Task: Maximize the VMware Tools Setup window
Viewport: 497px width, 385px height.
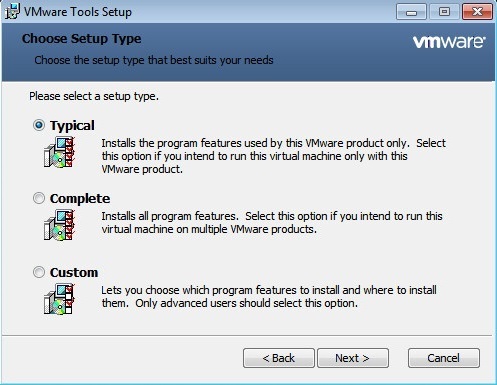Action: click(x=444, y=12)
